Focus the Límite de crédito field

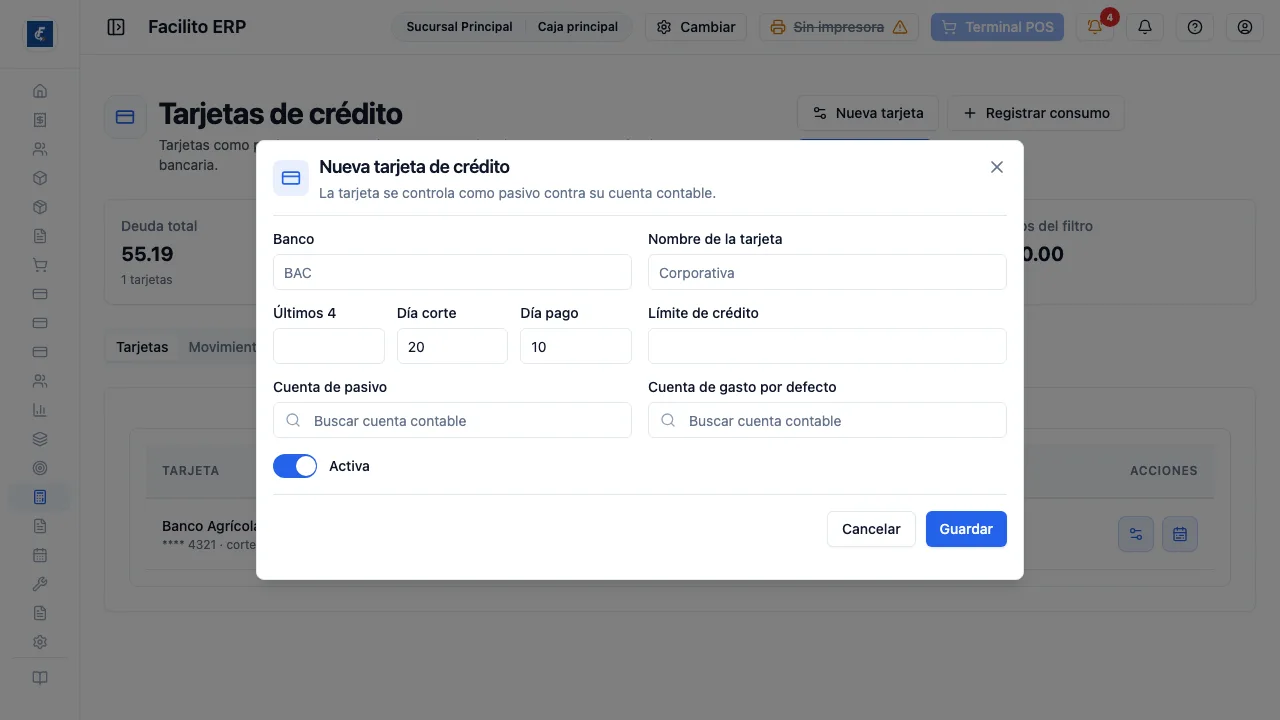[x=827, y=347]
